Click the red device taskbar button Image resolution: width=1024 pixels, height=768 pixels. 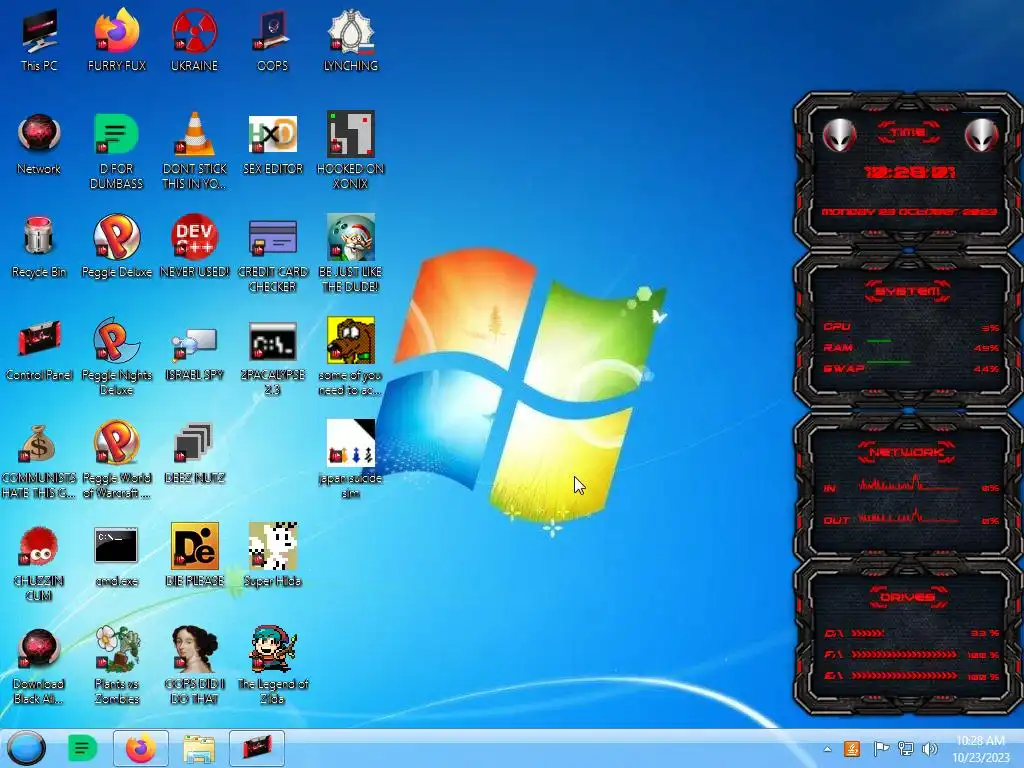(257, 748)
